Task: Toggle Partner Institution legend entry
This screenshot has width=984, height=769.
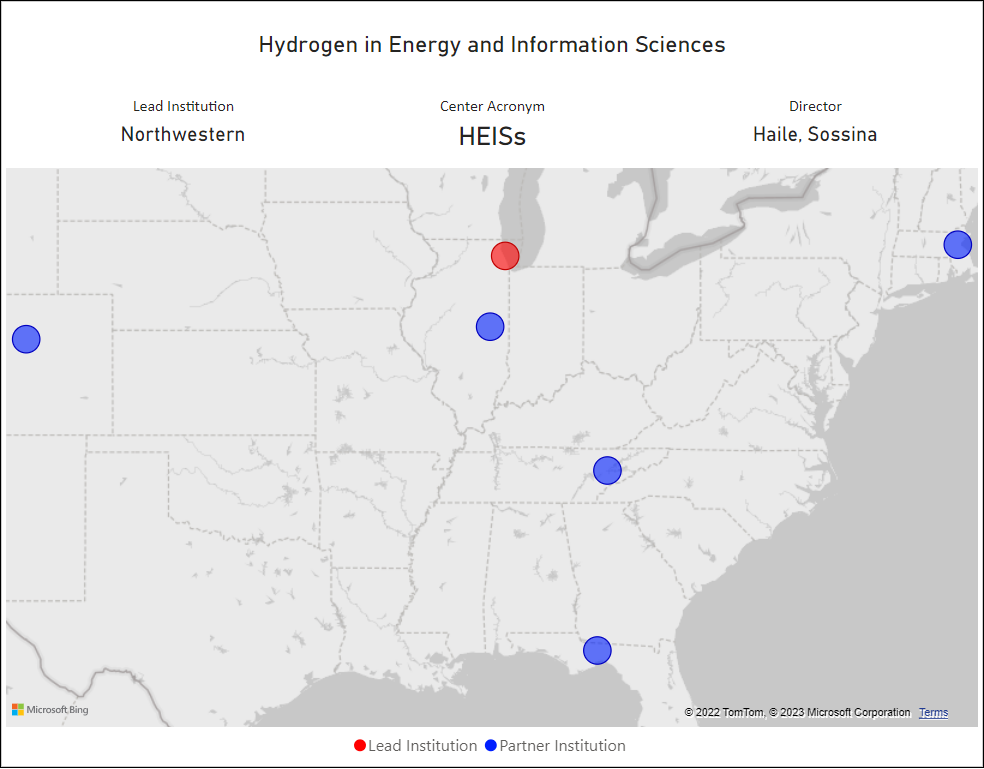Action: pos(555,746)
